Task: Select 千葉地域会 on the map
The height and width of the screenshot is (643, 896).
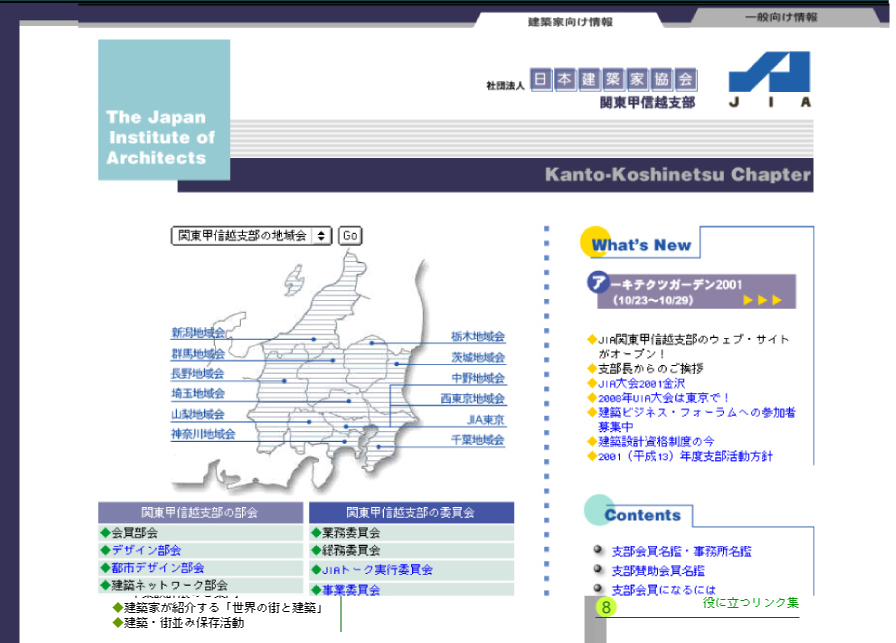Action: point(478,440)
